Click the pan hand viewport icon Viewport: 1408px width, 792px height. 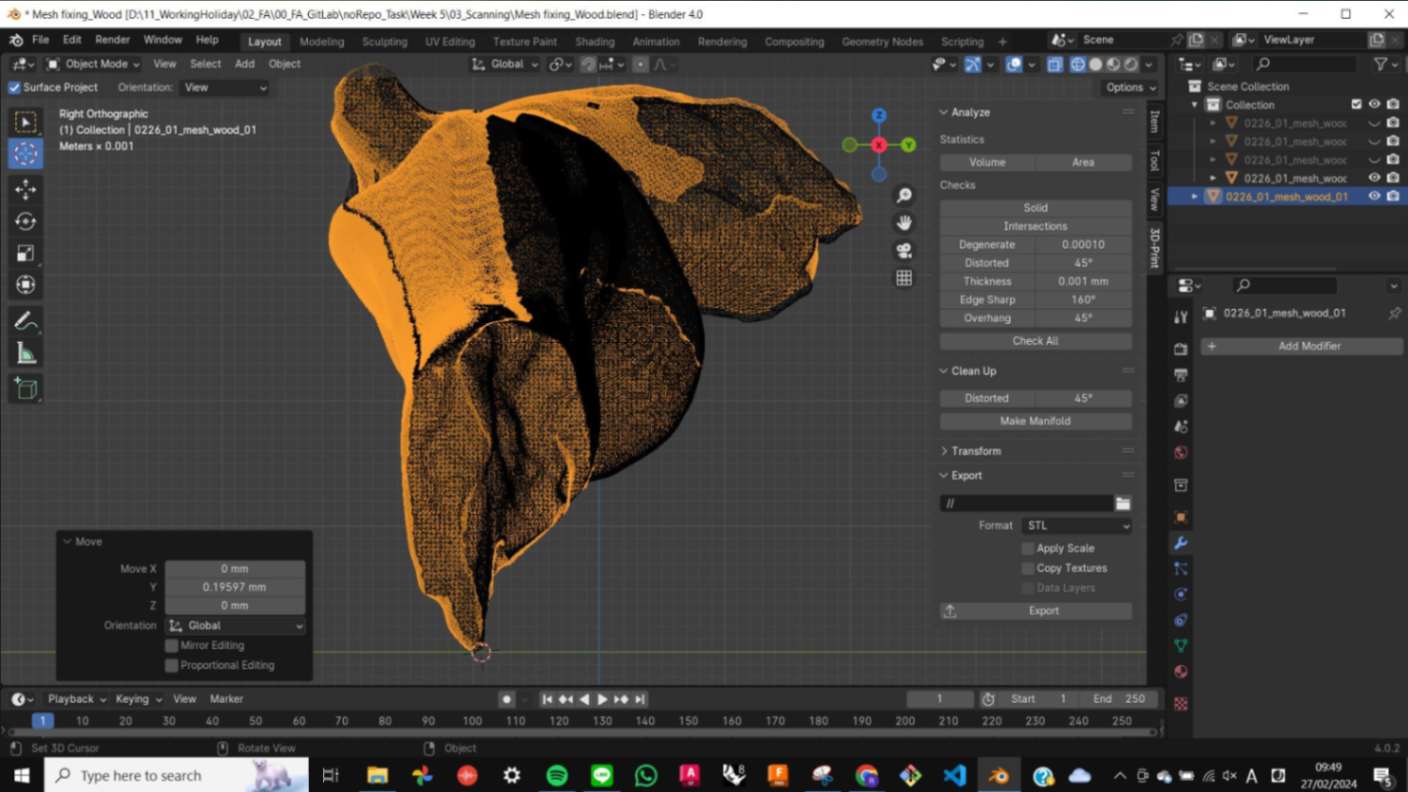904,223
